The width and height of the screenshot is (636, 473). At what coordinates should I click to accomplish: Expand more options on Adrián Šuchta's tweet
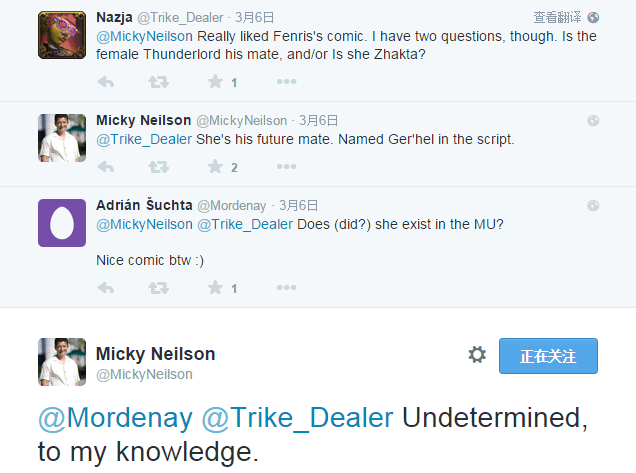click(286, 288)
